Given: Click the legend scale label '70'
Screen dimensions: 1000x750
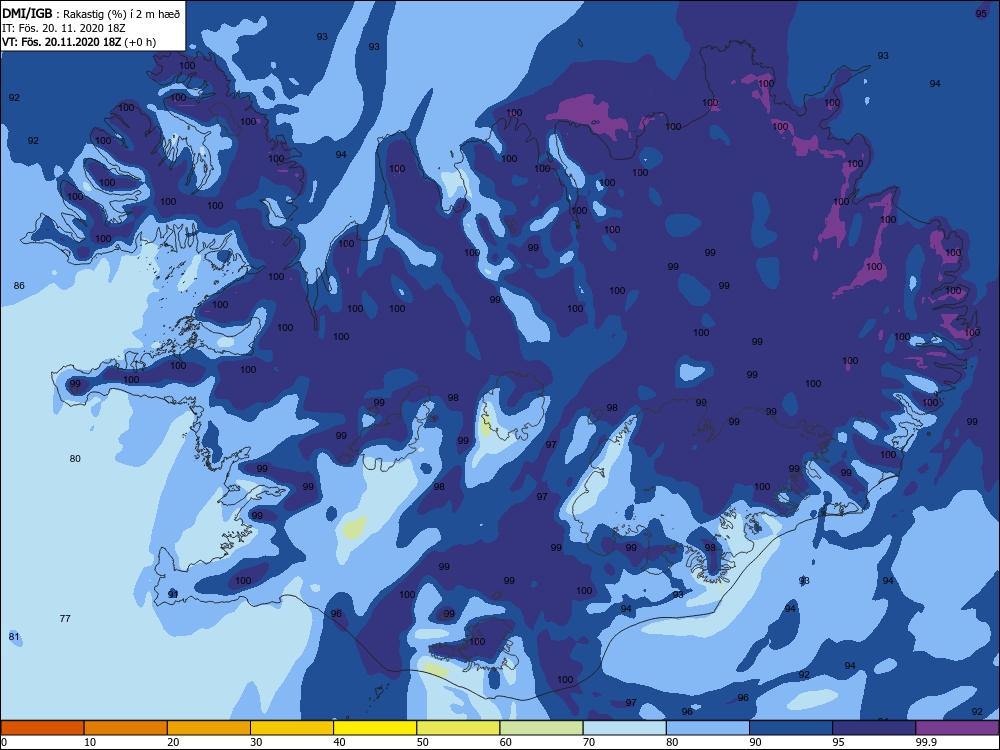Looking at the screenshot, I should click(x=589, y=742).
